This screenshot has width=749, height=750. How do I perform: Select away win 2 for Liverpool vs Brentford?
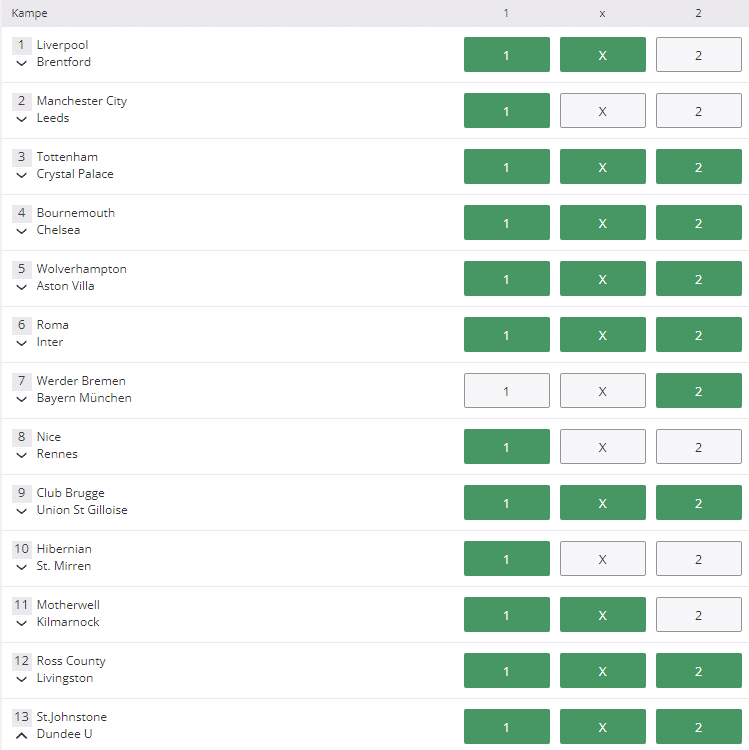pos(698,55)
